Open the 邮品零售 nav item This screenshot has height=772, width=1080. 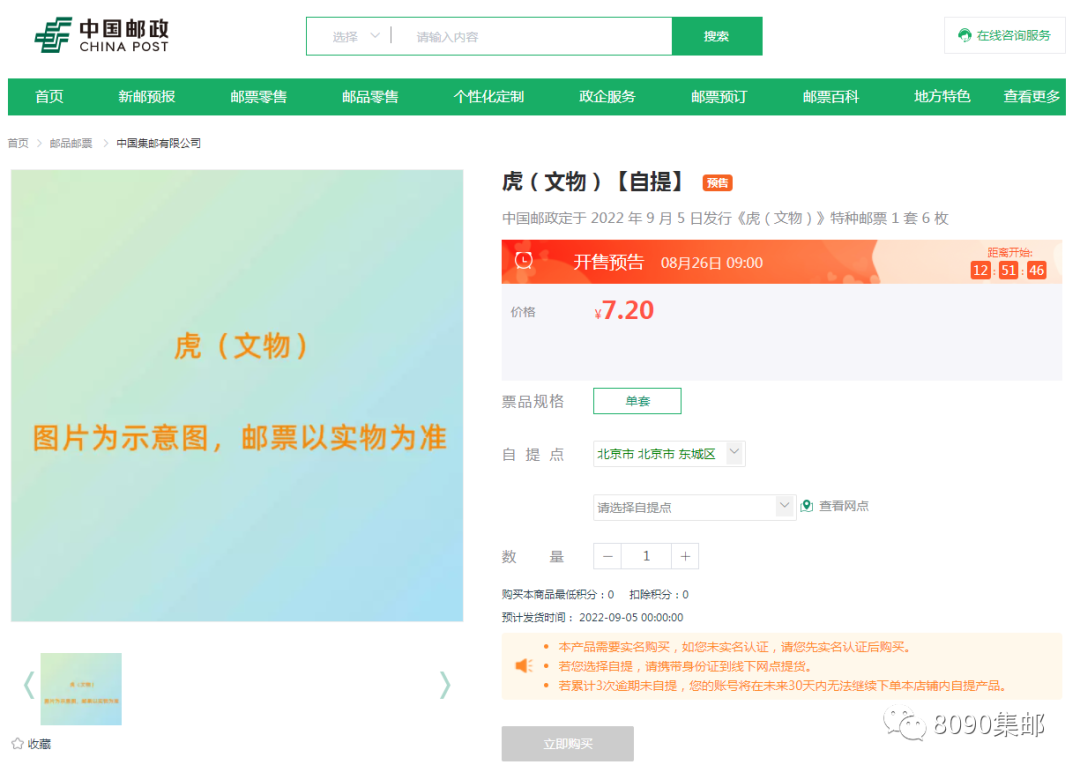(370, 96)
